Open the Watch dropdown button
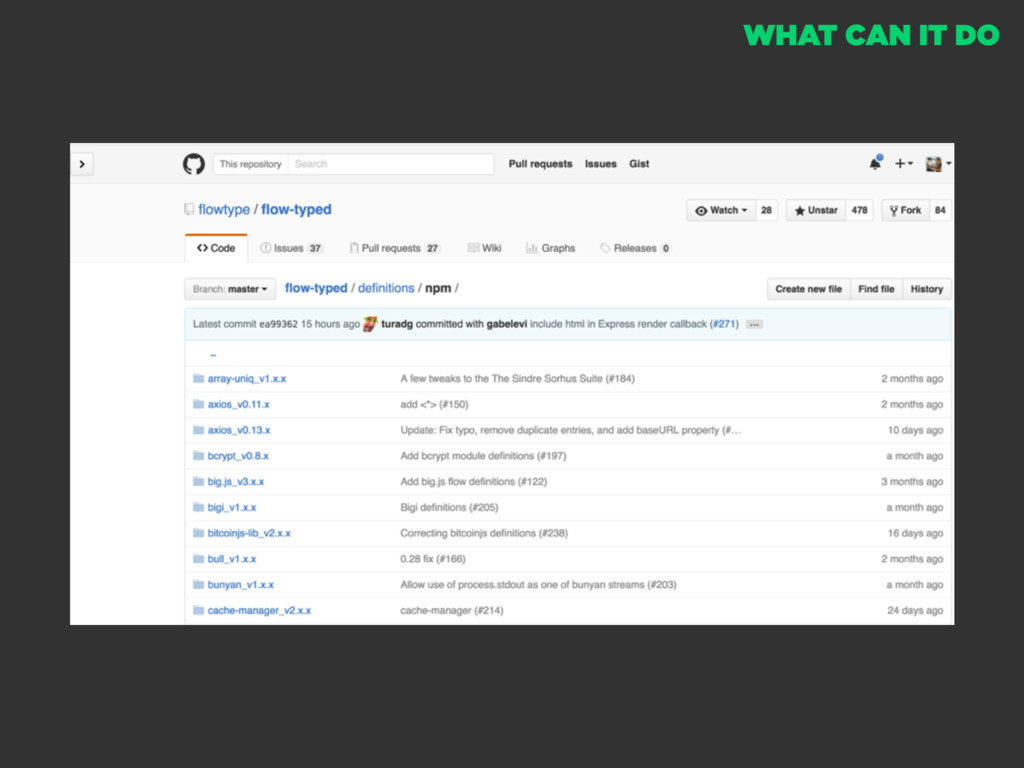This screenshot has height=768, width=1024. click(x=721, y=210)
